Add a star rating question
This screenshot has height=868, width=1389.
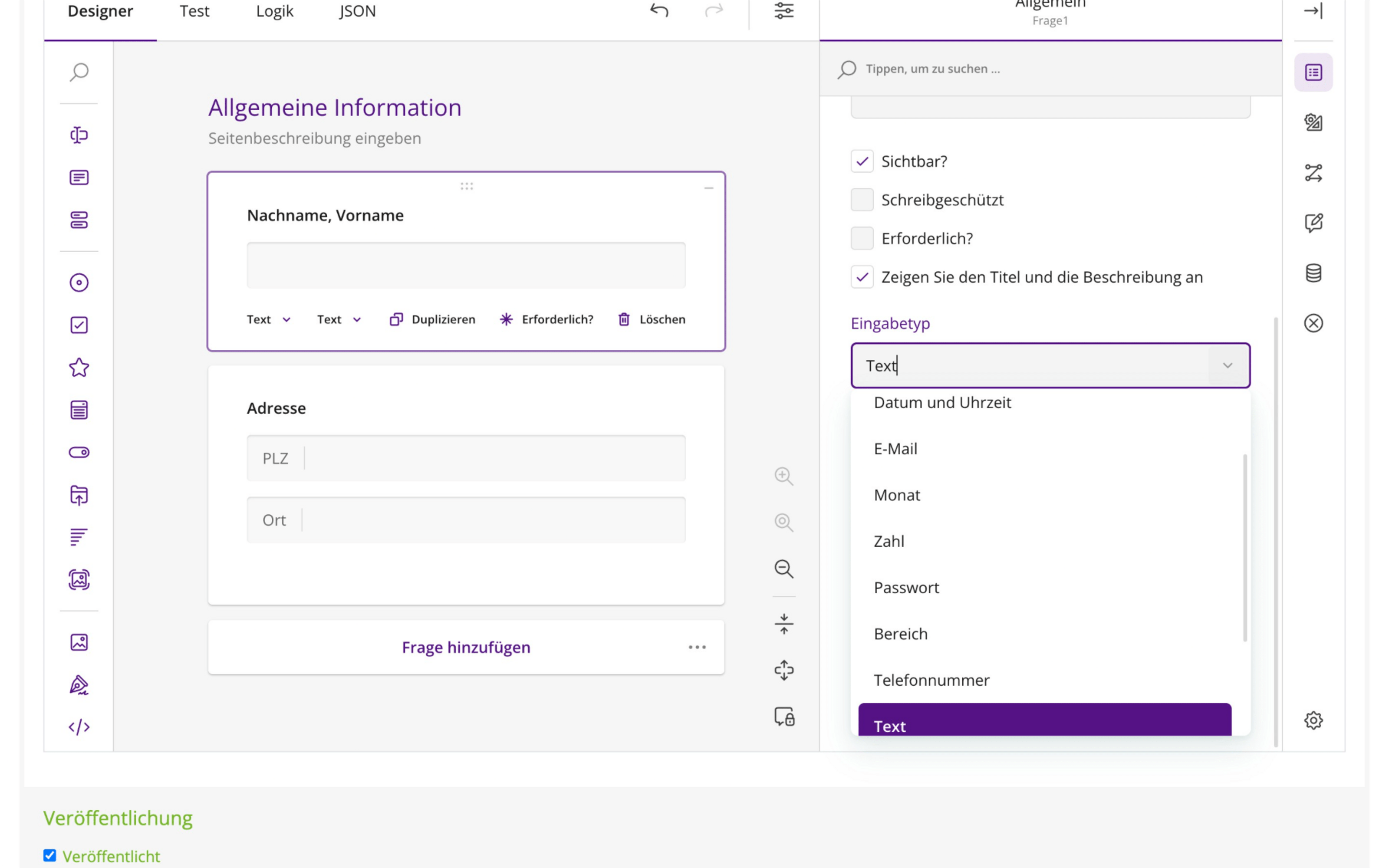click(79, 368)
